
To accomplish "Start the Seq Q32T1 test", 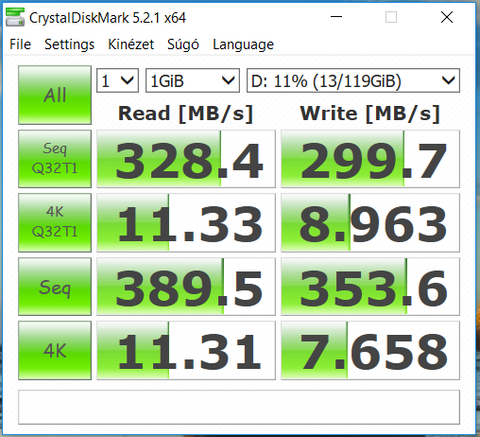I will coord(55,159).
